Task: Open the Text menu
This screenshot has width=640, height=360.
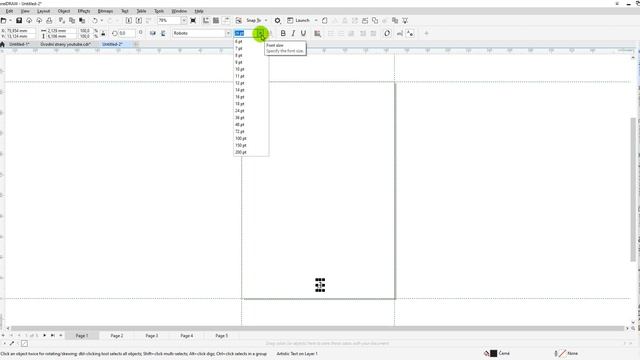Action: [x=125, y=11]
